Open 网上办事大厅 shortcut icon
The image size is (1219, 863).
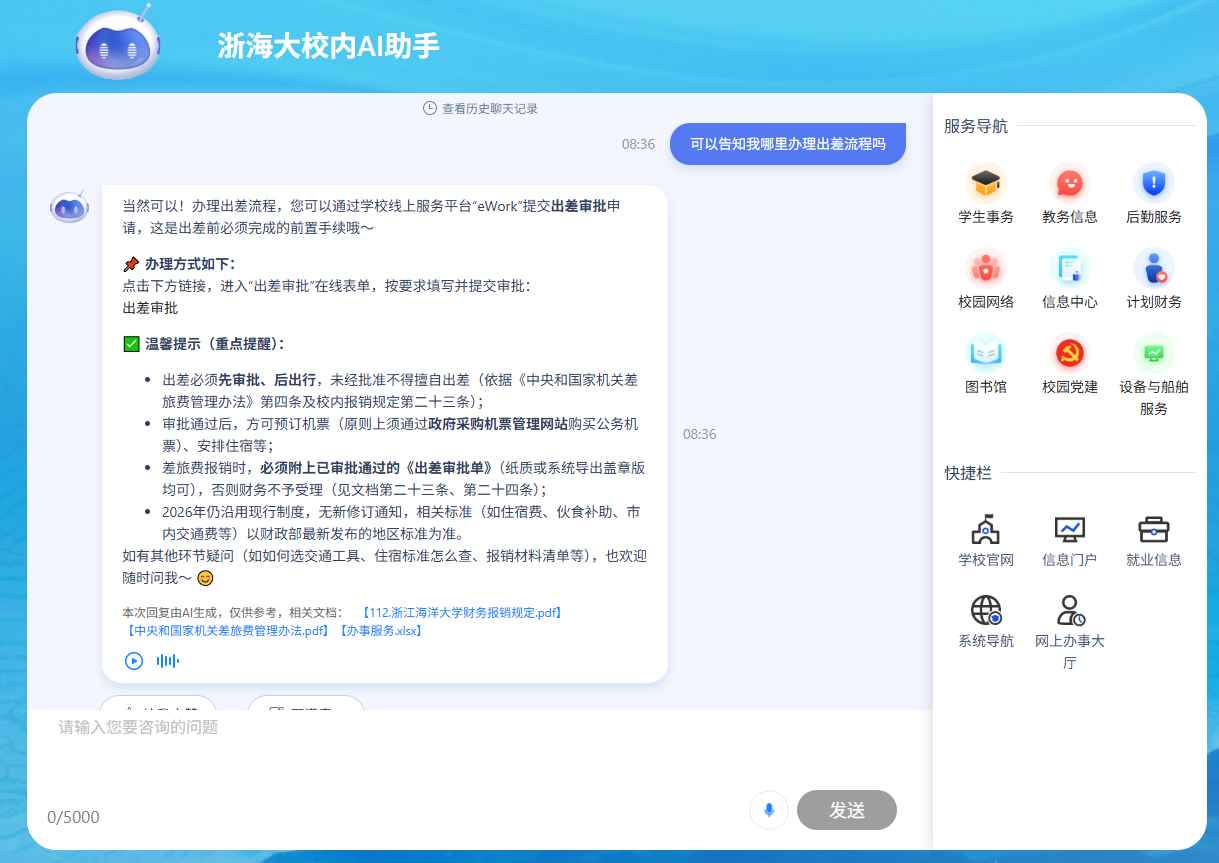point(1070,610)
